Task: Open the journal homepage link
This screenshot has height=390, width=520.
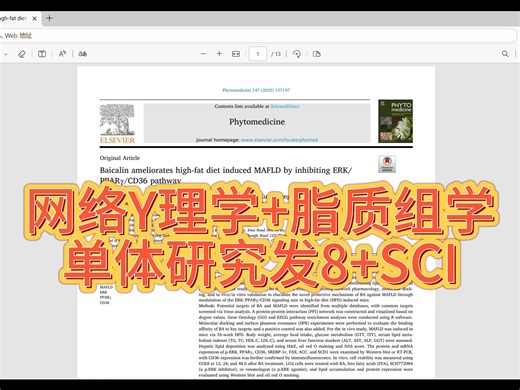Action: [x=279, y=140]
